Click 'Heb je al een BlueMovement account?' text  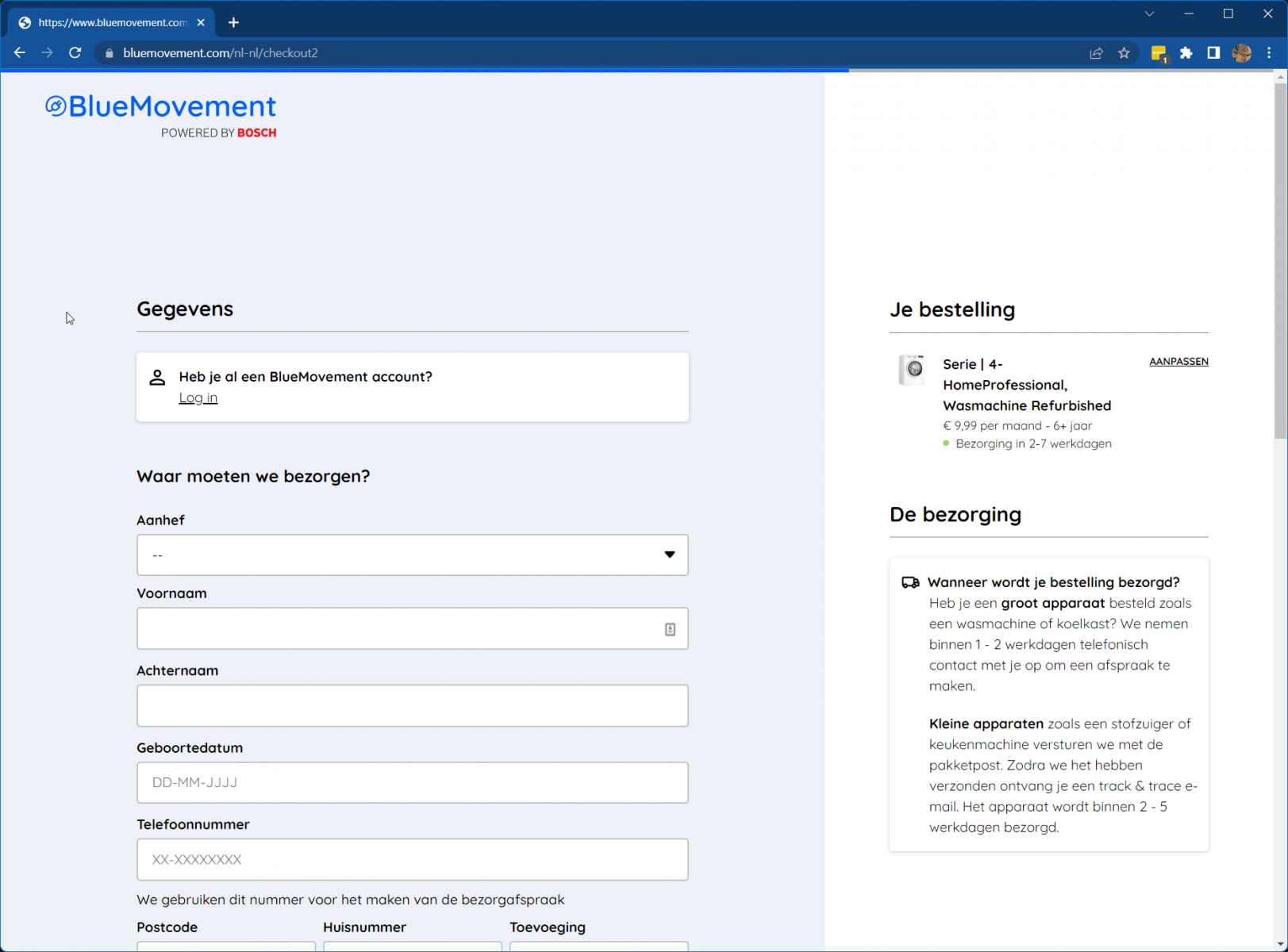click(306, 377)
